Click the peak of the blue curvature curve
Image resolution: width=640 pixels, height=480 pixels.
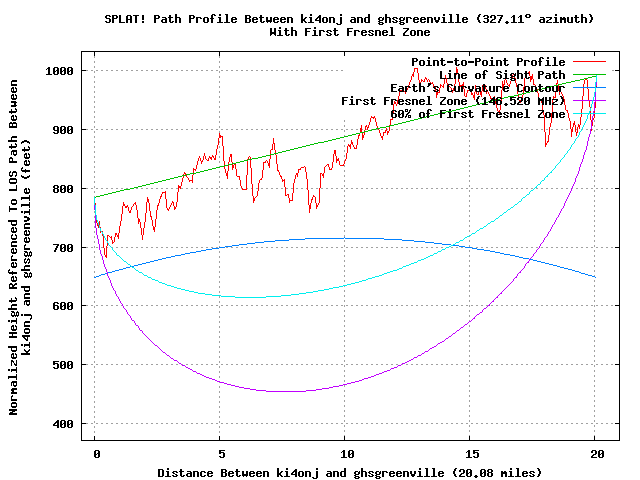coord(345,238)
